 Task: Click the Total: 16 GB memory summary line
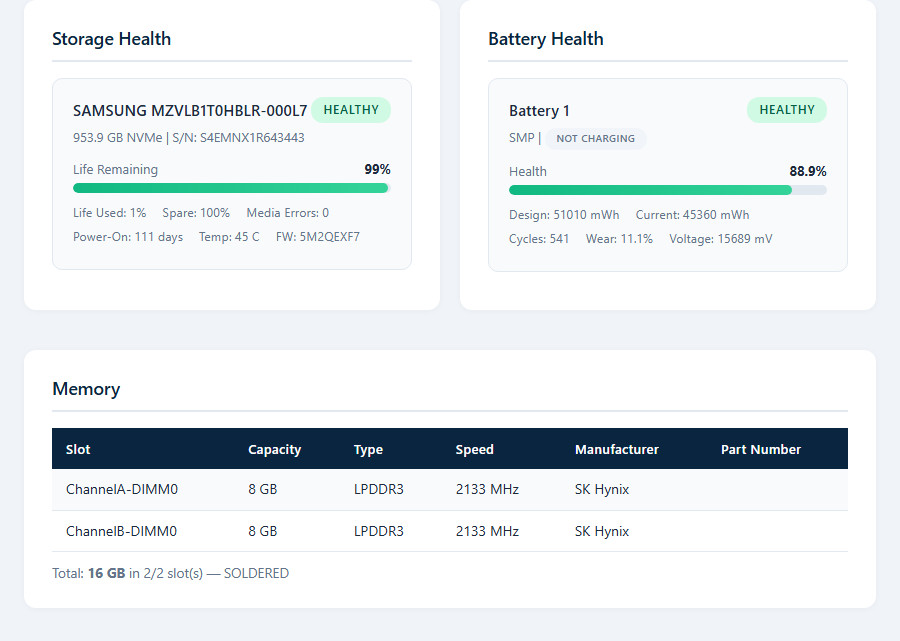coord(170,573)
